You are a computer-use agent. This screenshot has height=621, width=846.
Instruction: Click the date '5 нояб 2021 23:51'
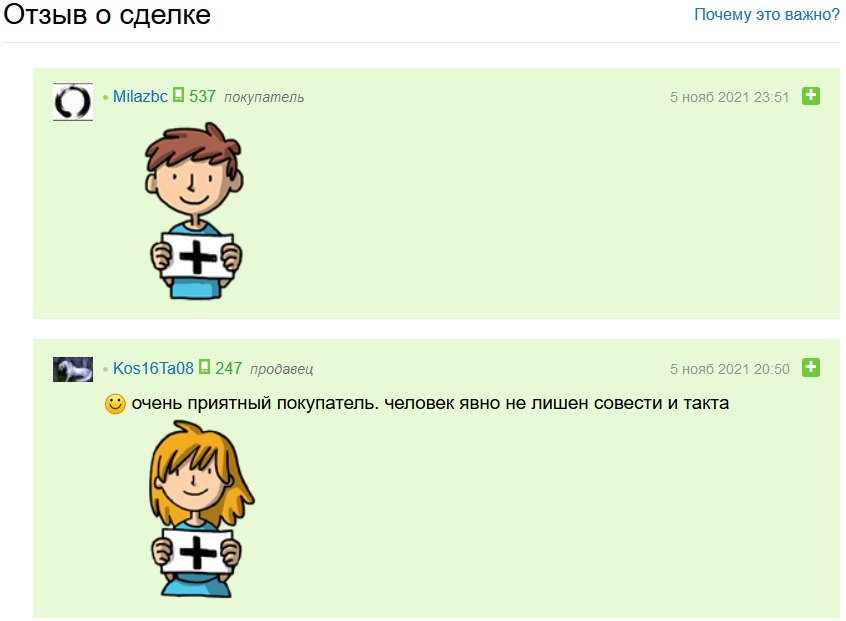[x=729, y=97]
